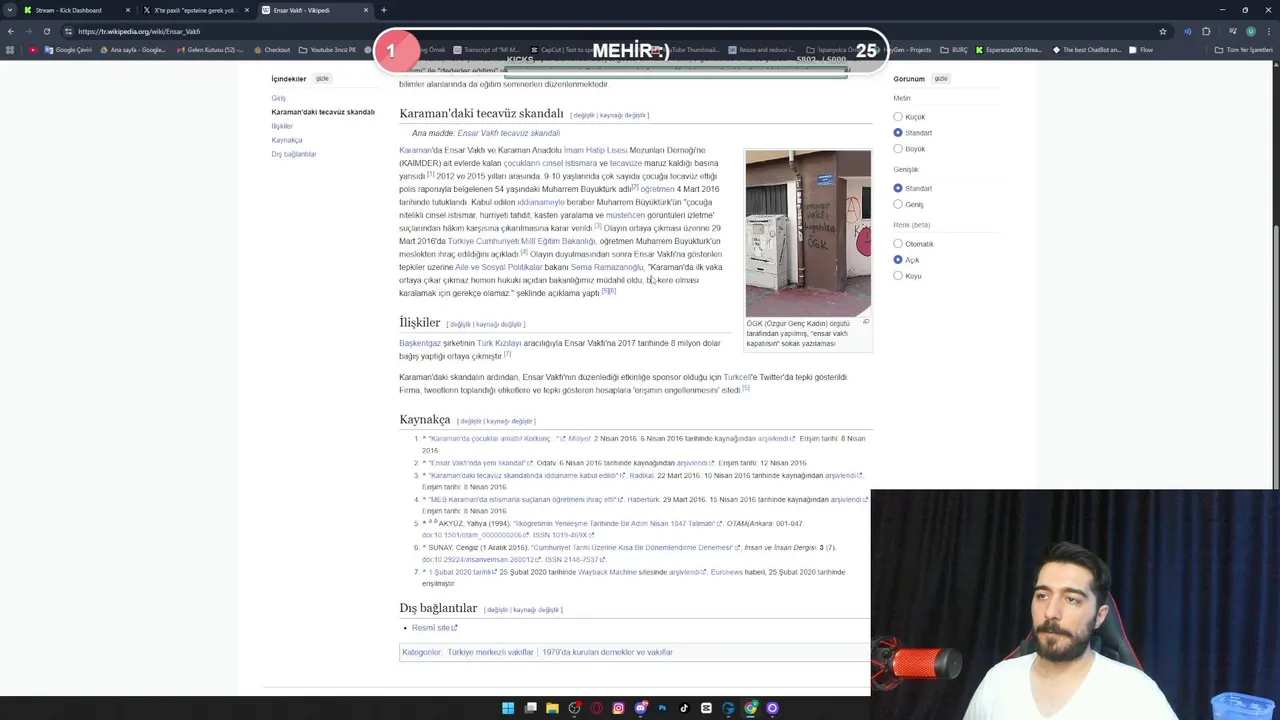This screenshot has width=1280, height=720.
Task: Hide the İçindekiler contents panel
Action: (x=322, y=78)
